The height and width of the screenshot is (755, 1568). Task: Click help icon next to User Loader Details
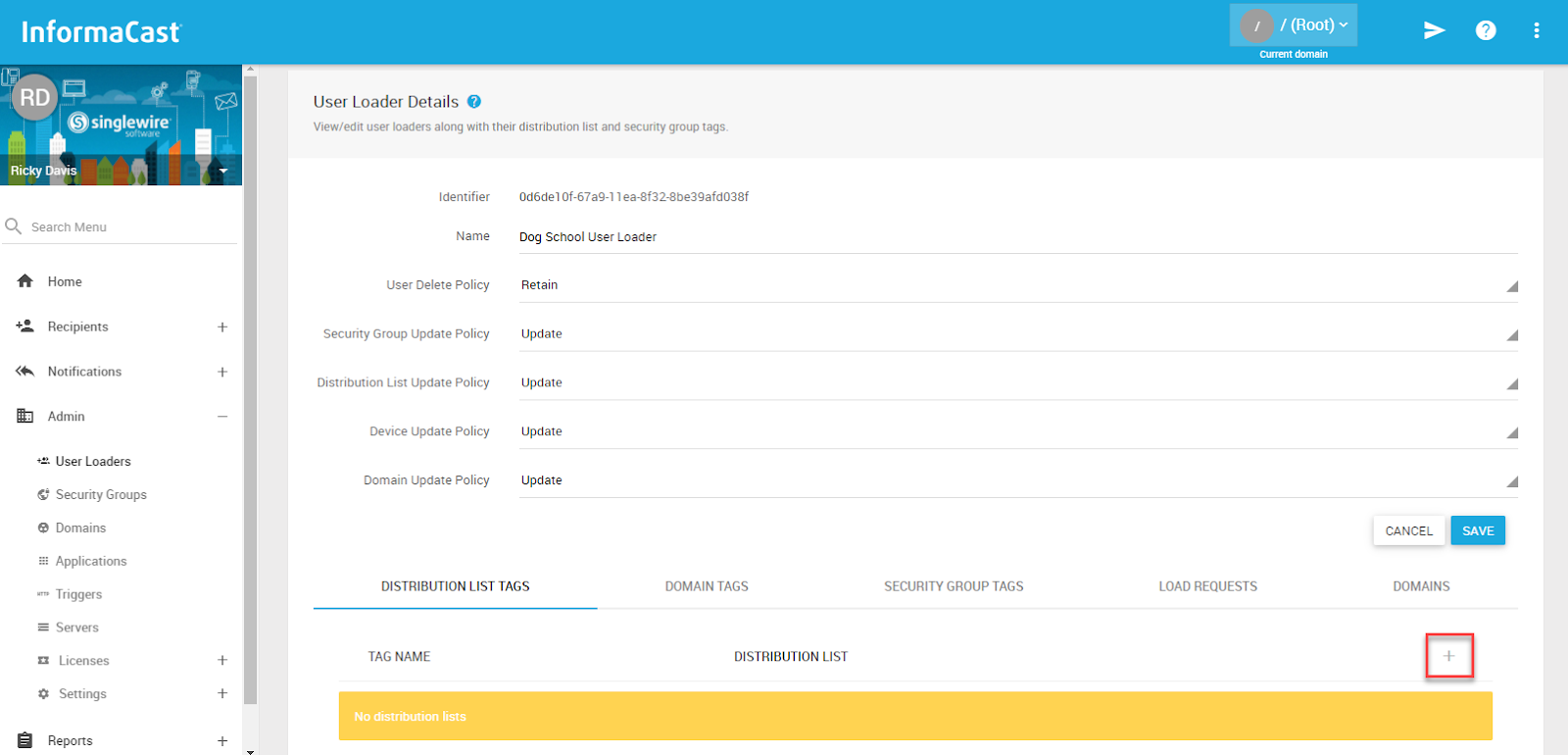coord(474,101)
